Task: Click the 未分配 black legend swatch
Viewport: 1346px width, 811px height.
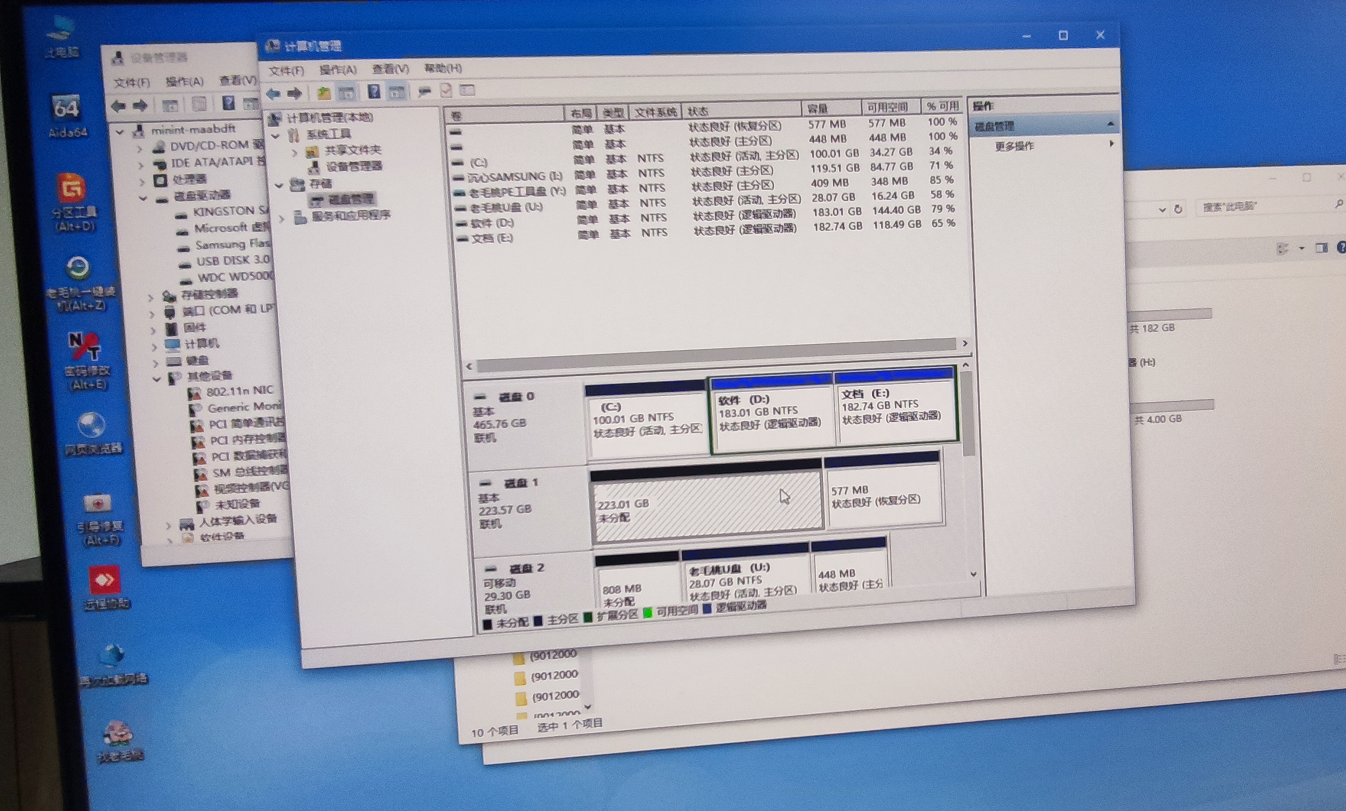Action: (x=488, y=623)
